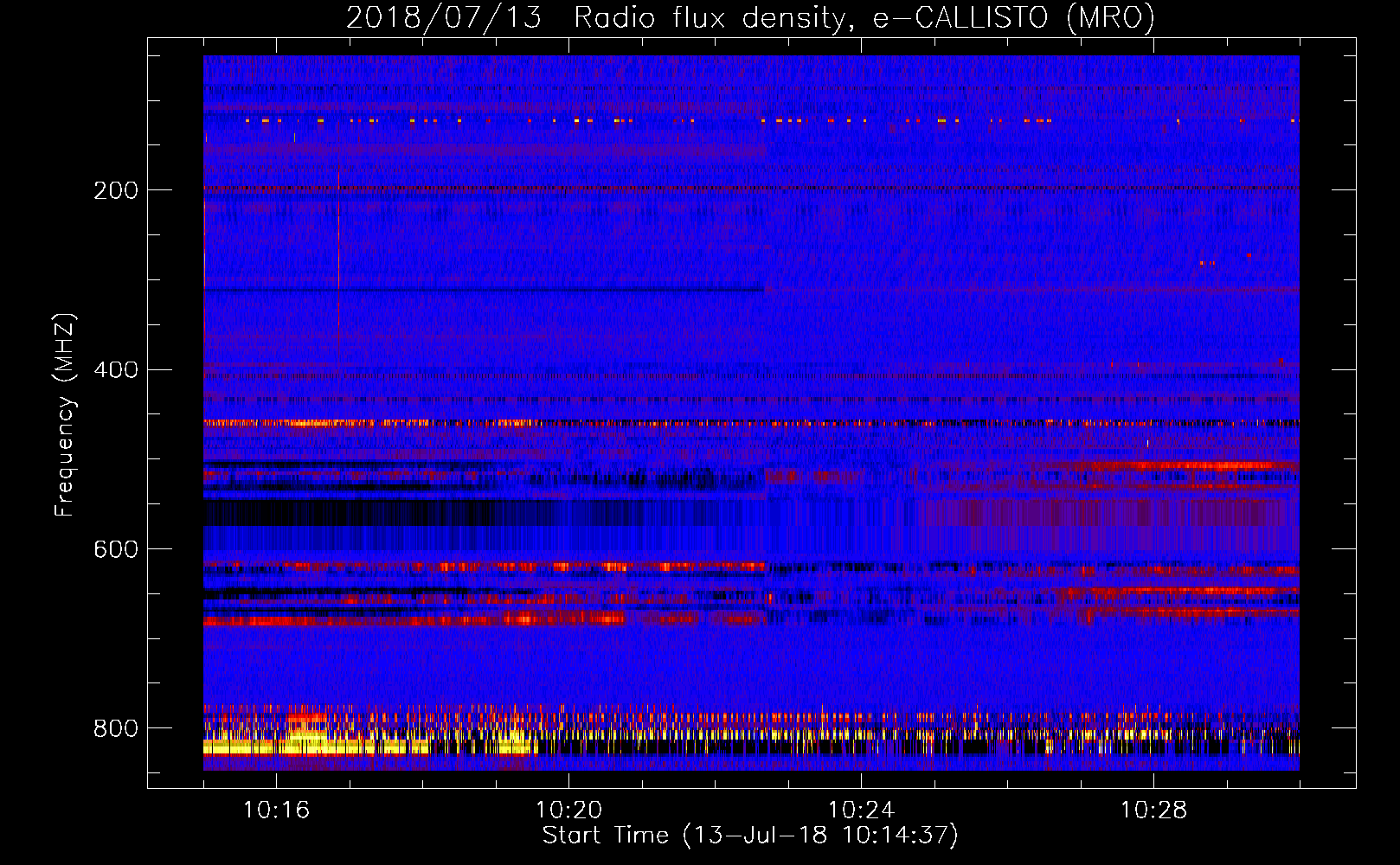Click the 400 frequency tick label

pos(116,370)
